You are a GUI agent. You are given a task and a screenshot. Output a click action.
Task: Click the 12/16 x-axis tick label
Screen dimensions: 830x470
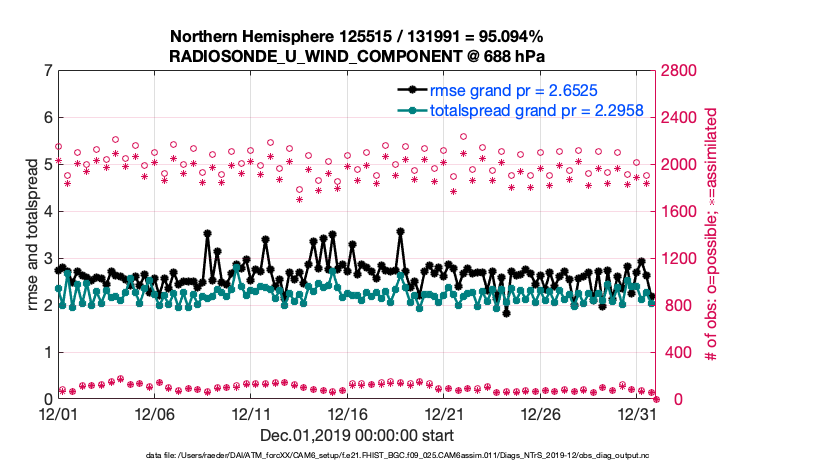[348, 413]
